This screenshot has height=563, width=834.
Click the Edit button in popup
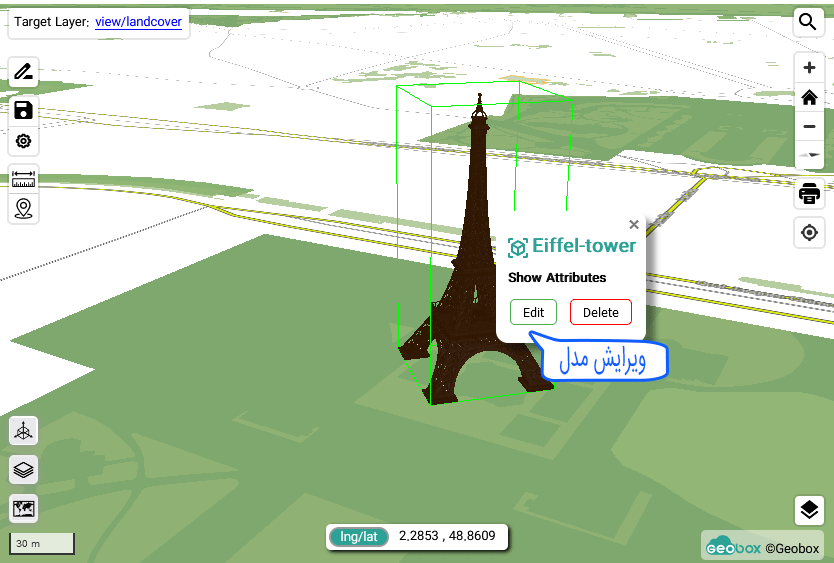pos(533,312)
